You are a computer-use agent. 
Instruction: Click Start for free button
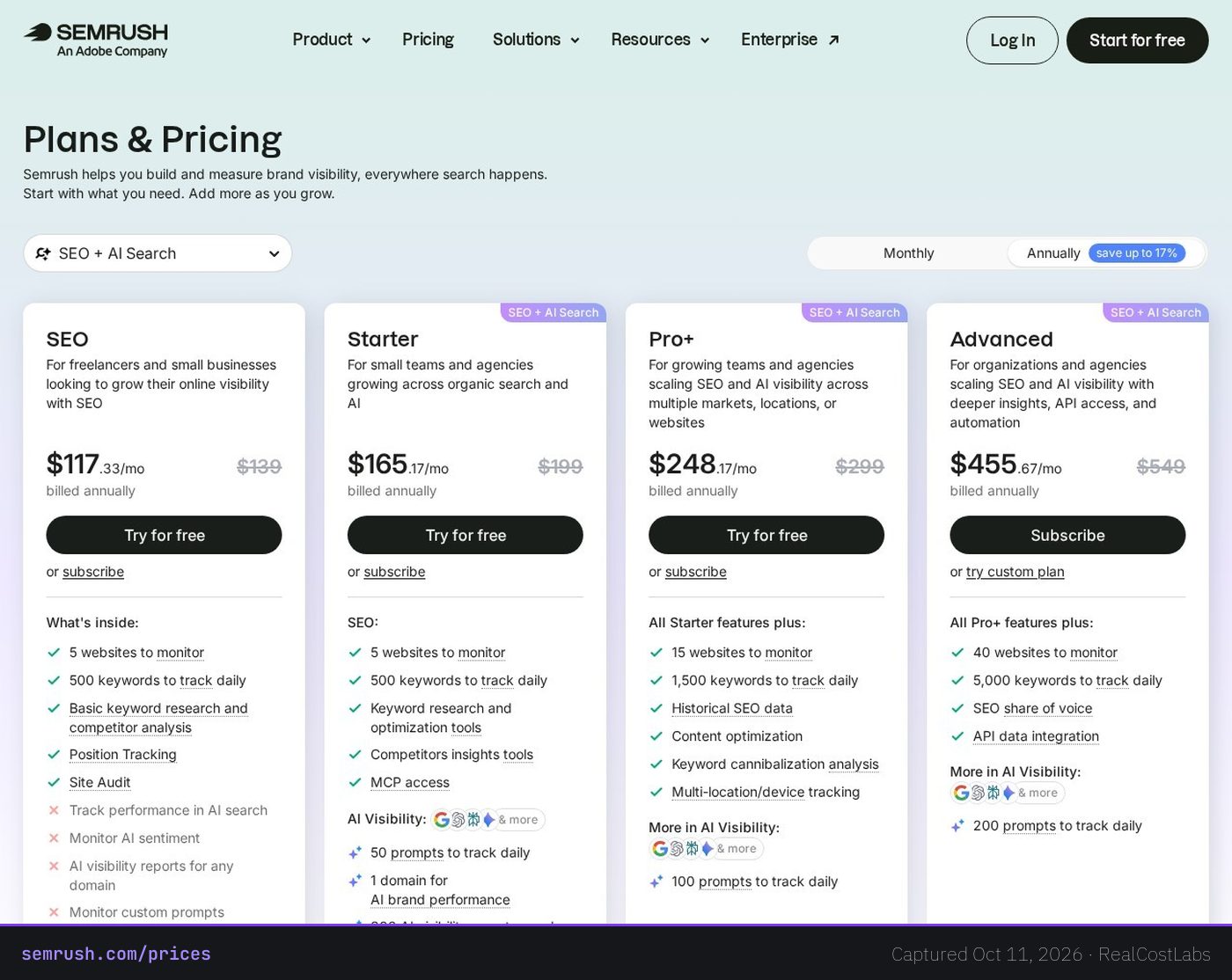pyautogui.click(x=1137, y=40)
